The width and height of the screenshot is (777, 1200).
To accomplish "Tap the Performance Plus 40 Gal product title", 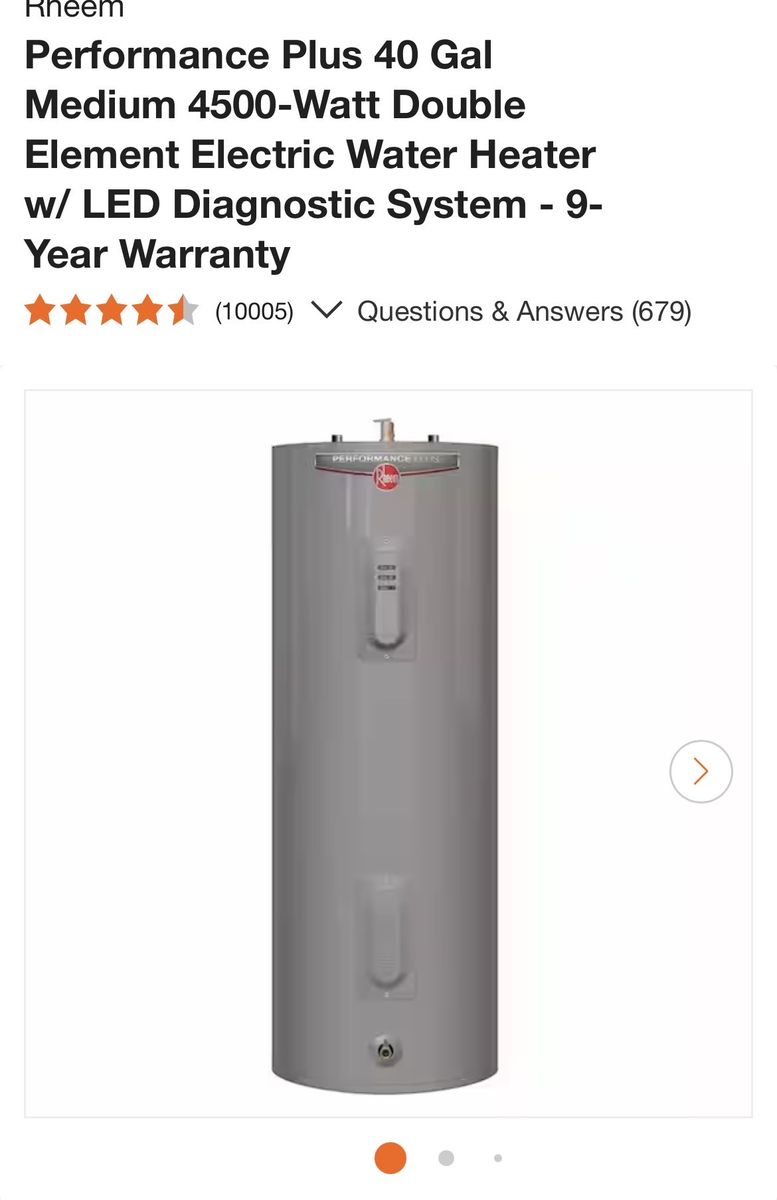I will point(313,155).
